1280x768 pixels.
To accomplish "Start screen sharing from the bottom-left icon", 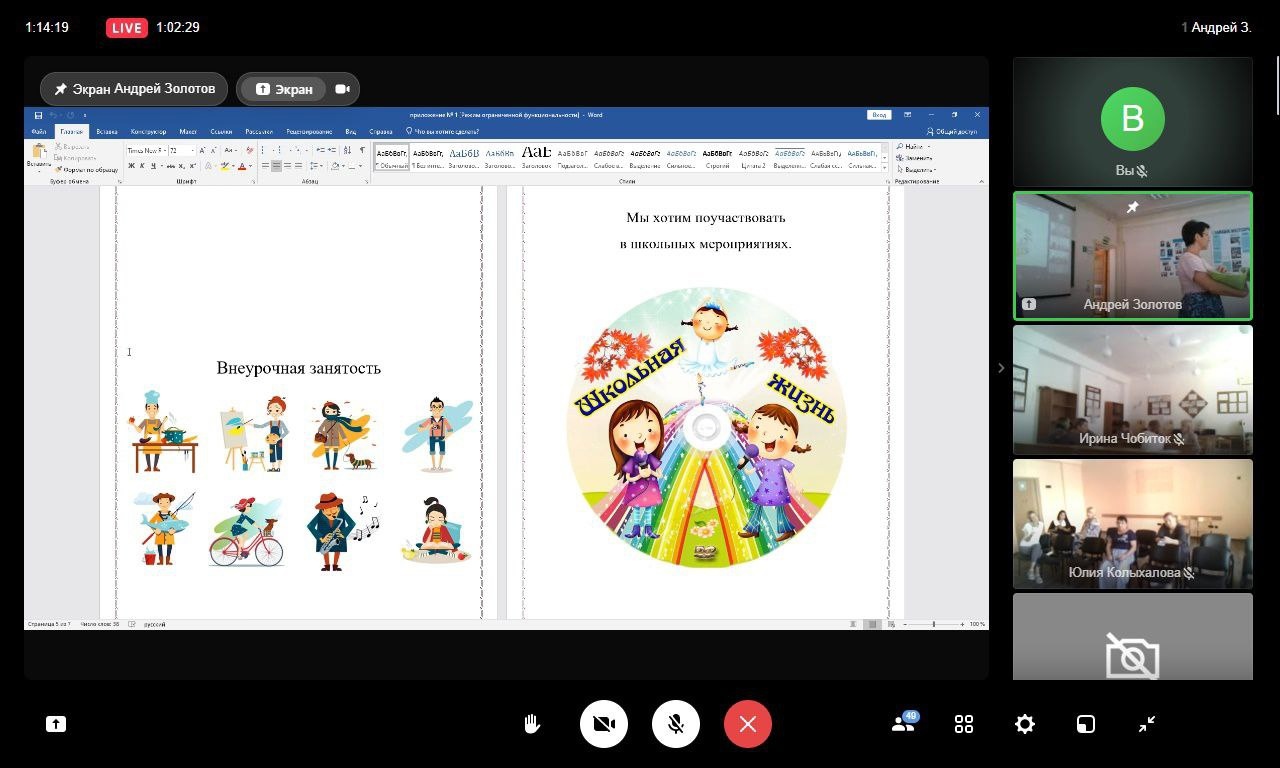I will pyautogui.click(x=56, y=724).
